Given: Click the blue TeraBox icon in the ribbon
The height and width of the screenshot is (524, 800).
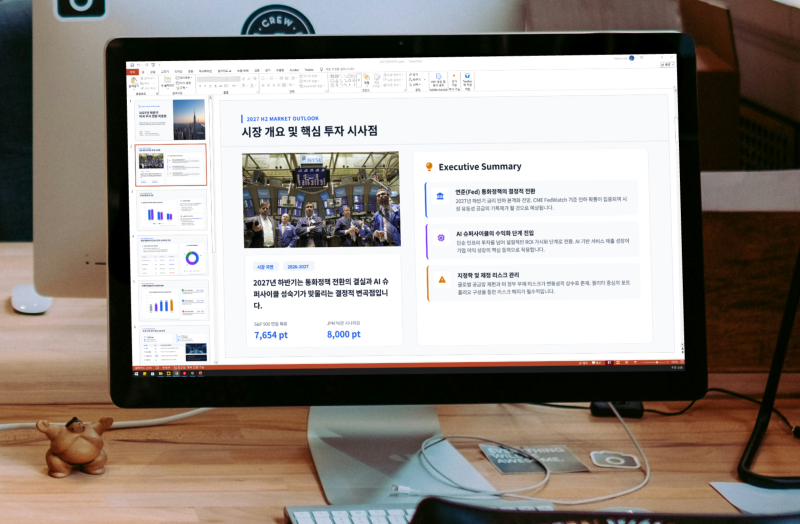Looking at the screenshot, I should click(467, 76).
